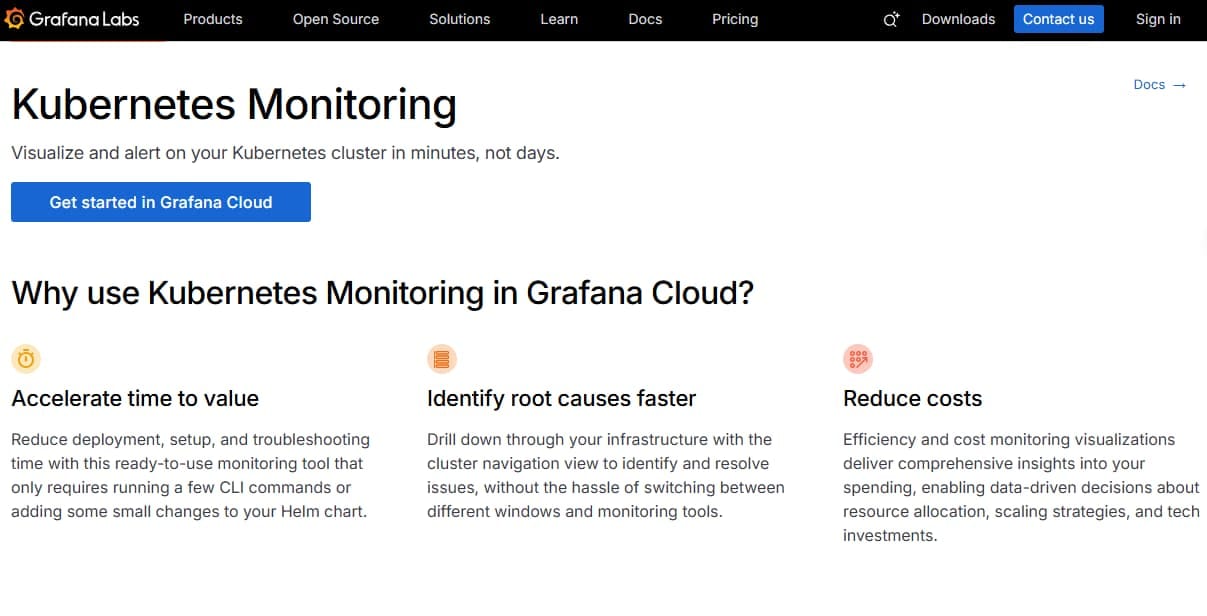Click the stopwatch icon above Accelerate time to value

25,358
